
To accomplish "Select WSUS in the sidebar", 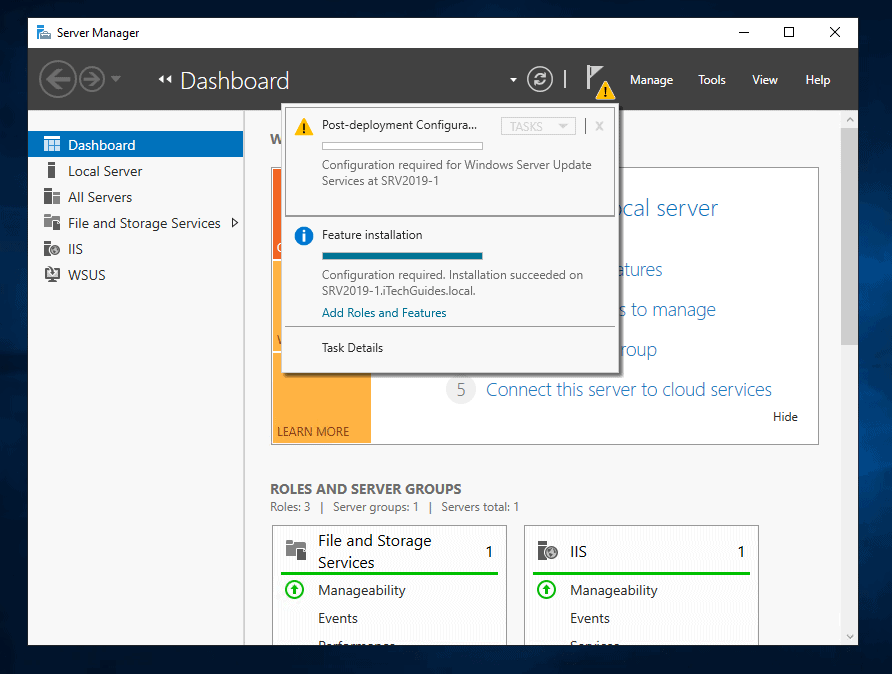I will pyautogui.click(x=76, y=275).
